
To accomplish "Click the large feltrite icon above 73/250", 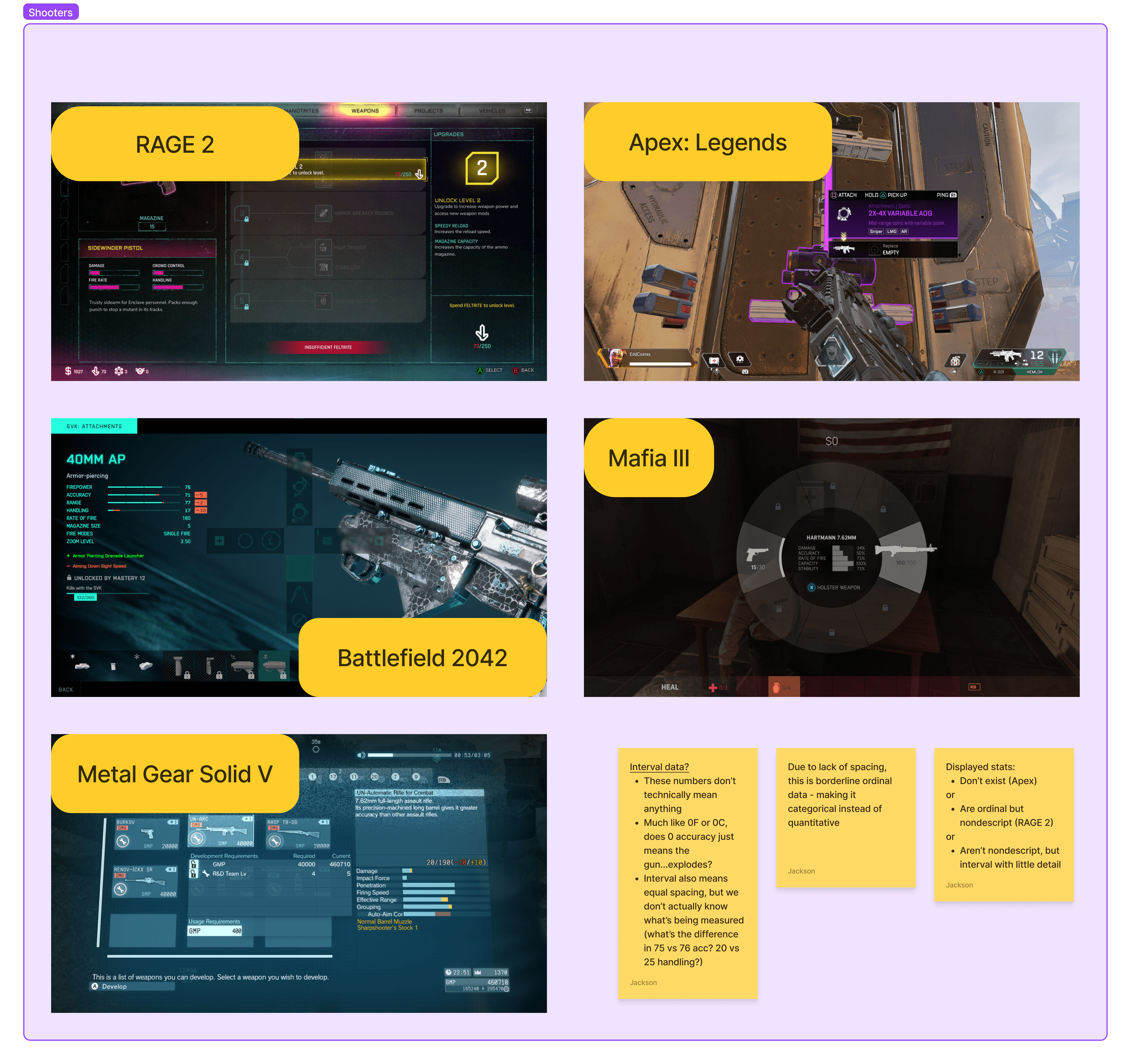I will click(x=482, y=332).
